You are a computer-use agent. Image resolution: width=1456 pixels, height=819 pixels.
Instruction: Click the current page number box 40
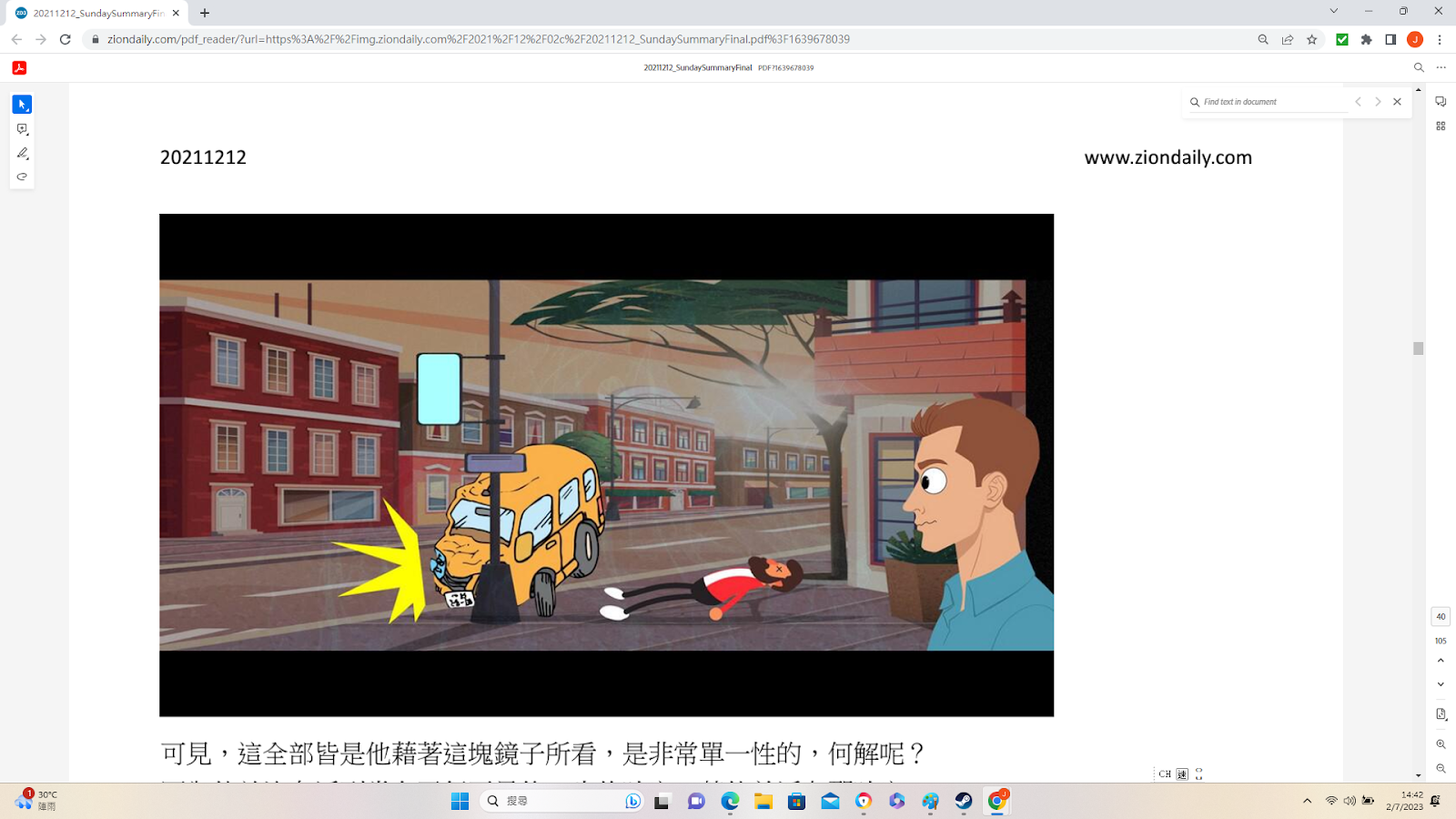(1441, 616)
